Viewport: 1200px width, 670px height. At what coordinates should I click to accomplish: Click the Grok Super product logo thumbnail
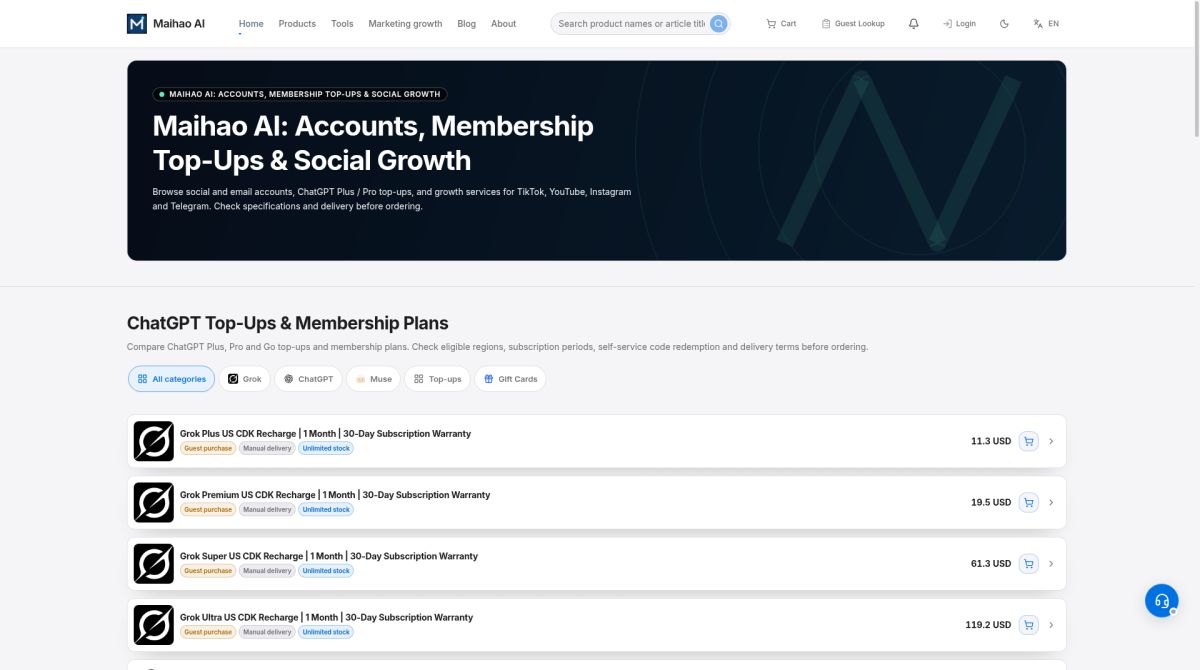point(154,564)
